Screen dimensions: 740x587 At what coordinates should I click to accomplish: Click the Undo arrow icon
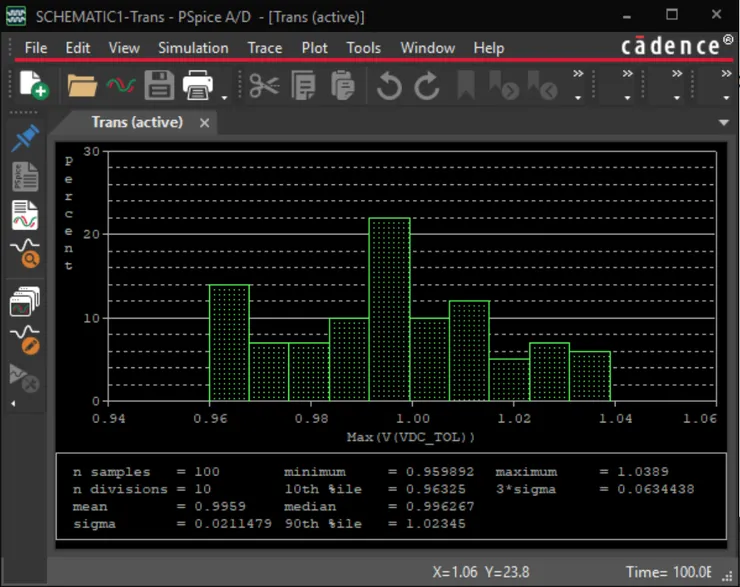point(388,86)
